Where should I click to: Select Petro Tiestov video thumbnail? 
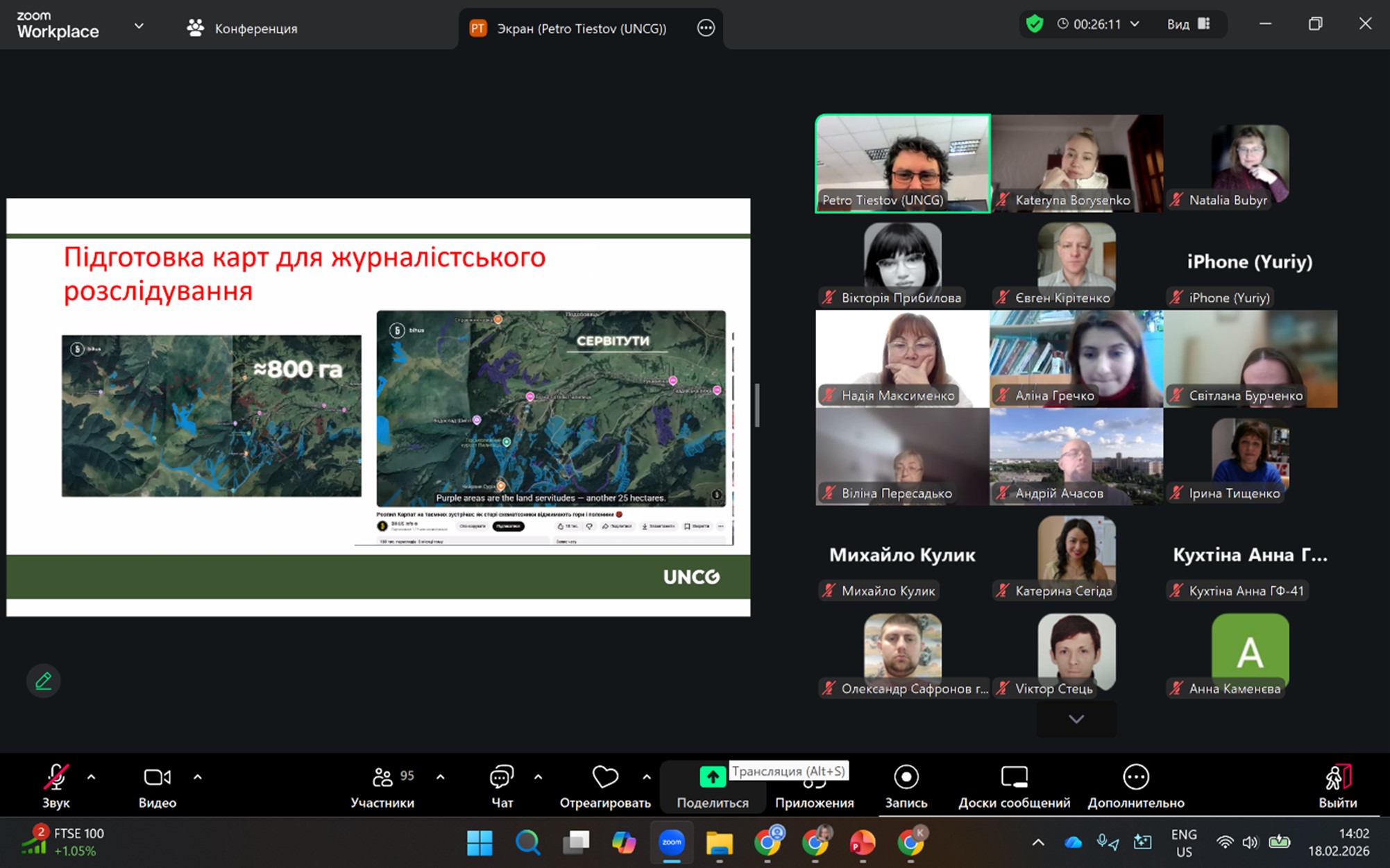(x=902, y=163)
